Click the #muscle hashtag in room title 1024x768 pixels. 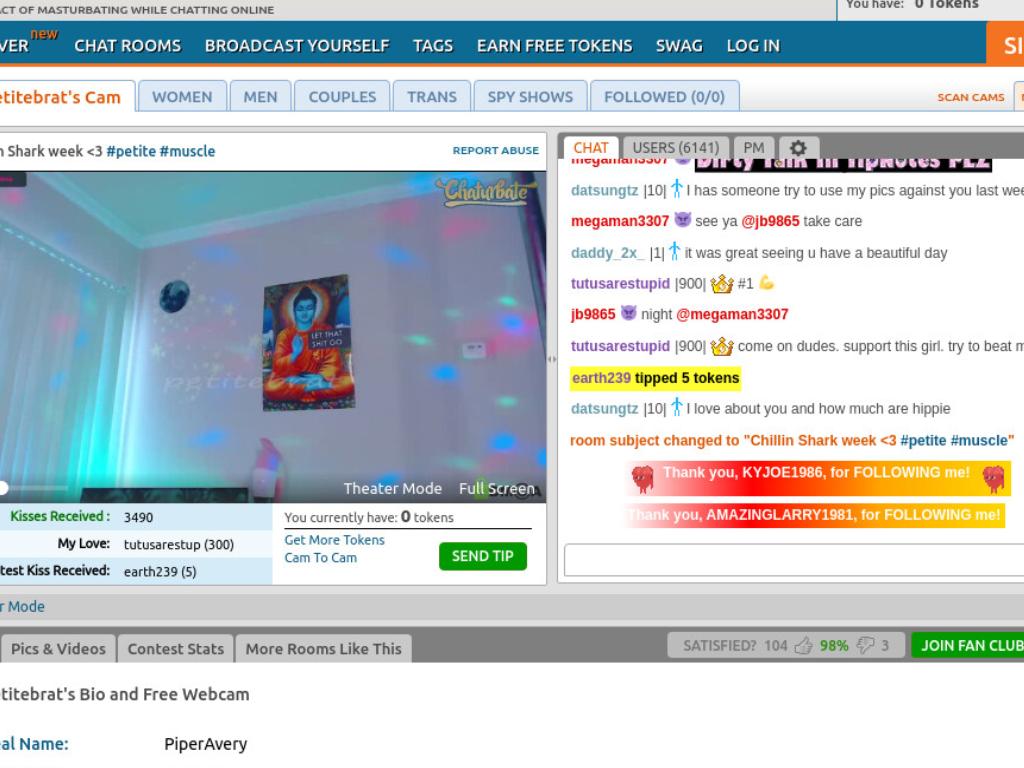pos(187,151)
